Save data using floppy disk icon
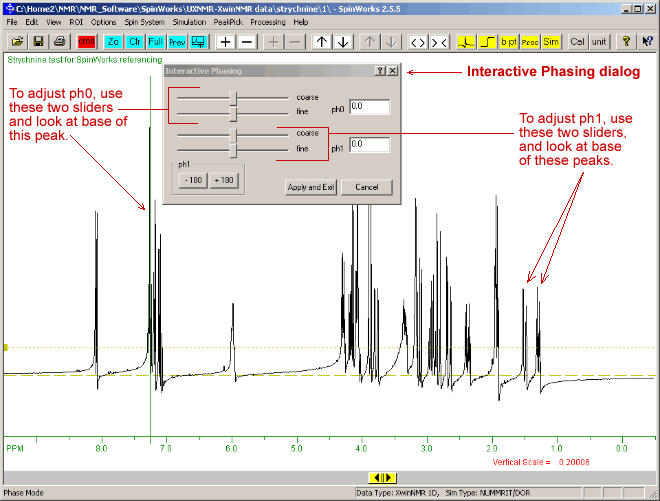This screenshot has width=660, height=501. click(x=38, y=42)
